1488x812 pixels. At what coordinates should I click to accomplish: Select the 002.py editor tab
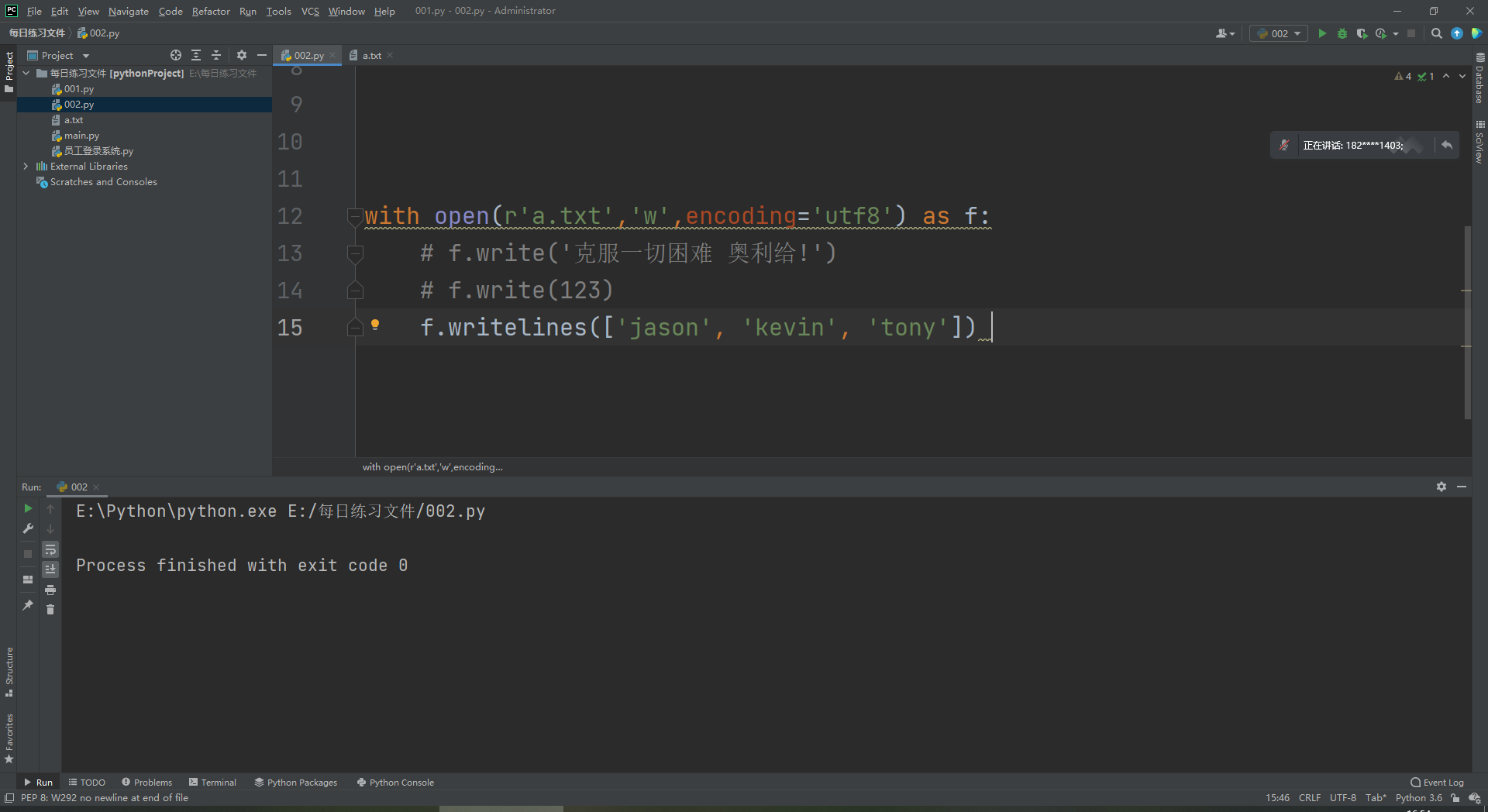[x=309, y=55]
